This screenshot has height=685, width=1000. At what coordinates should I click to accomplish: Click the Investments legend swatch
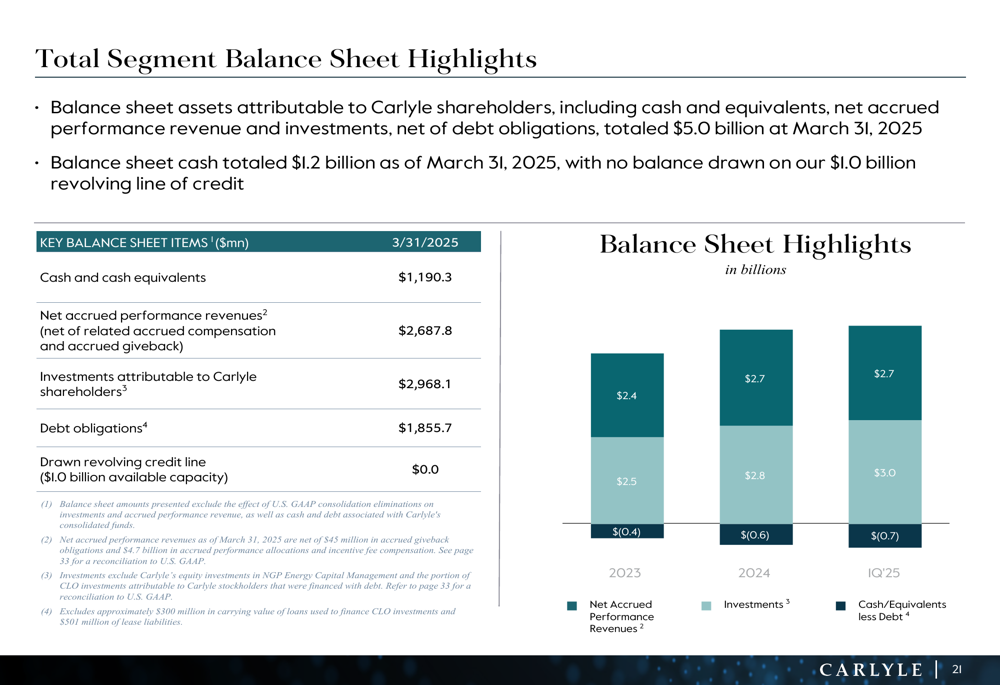coord(706,606)
